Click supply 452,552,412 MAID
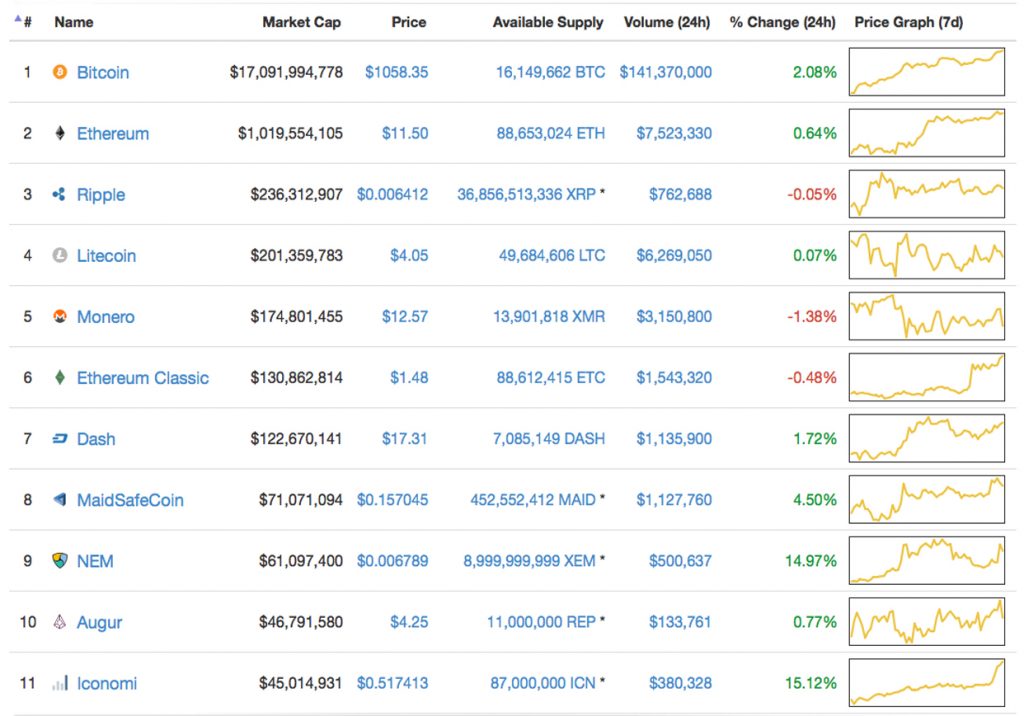Screen dimensions: 1024x716 point(533,500)
